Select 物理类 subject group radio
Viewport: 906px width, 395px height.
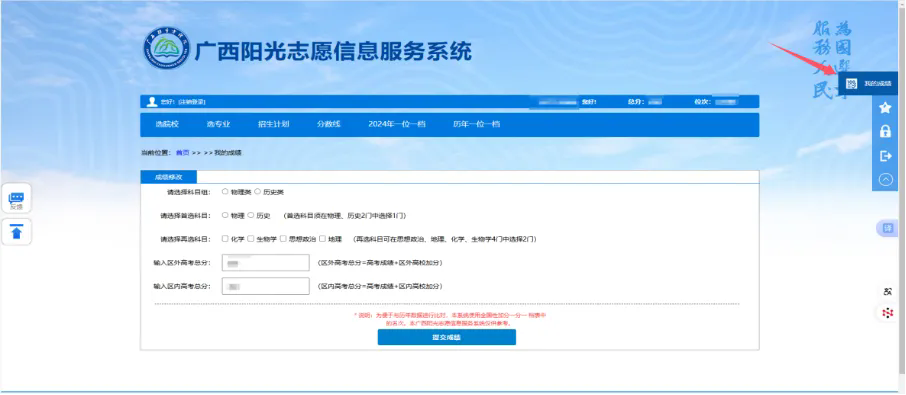225,192
